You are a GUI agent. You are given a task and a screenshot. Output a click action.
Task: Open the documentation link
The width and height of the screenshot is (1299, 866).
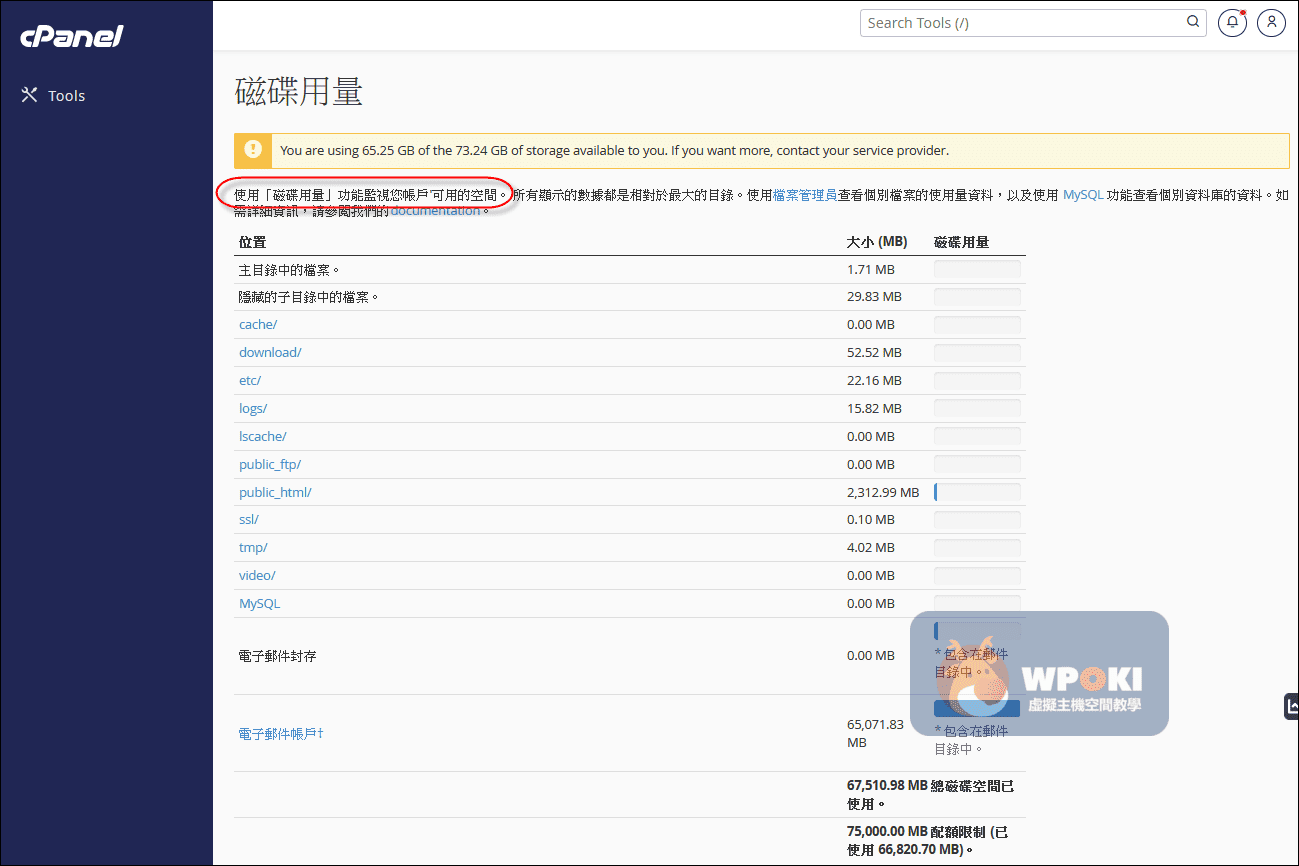[435, 211]
